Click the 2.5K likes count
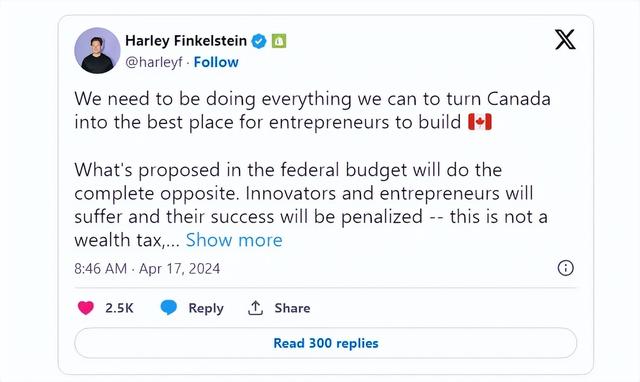Screen dimensions: 640x382 coord(119,308)
